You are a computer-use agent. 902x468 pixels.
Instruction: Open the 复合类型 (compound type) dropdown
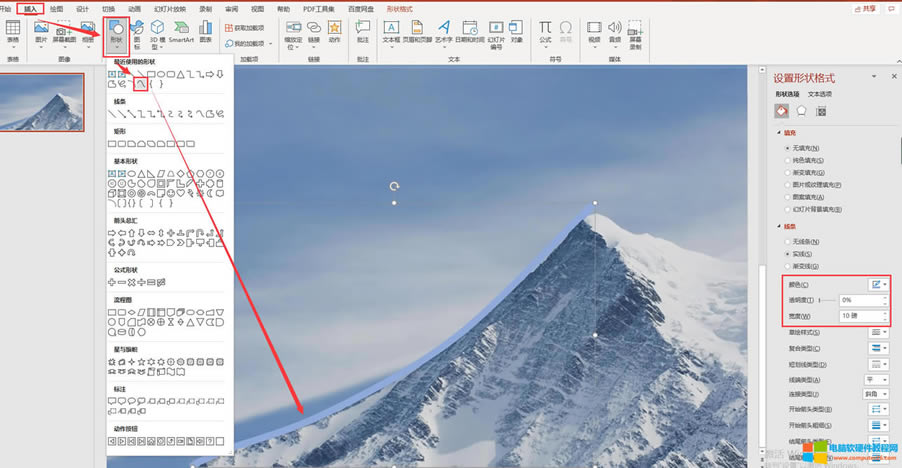coord(878,347)
